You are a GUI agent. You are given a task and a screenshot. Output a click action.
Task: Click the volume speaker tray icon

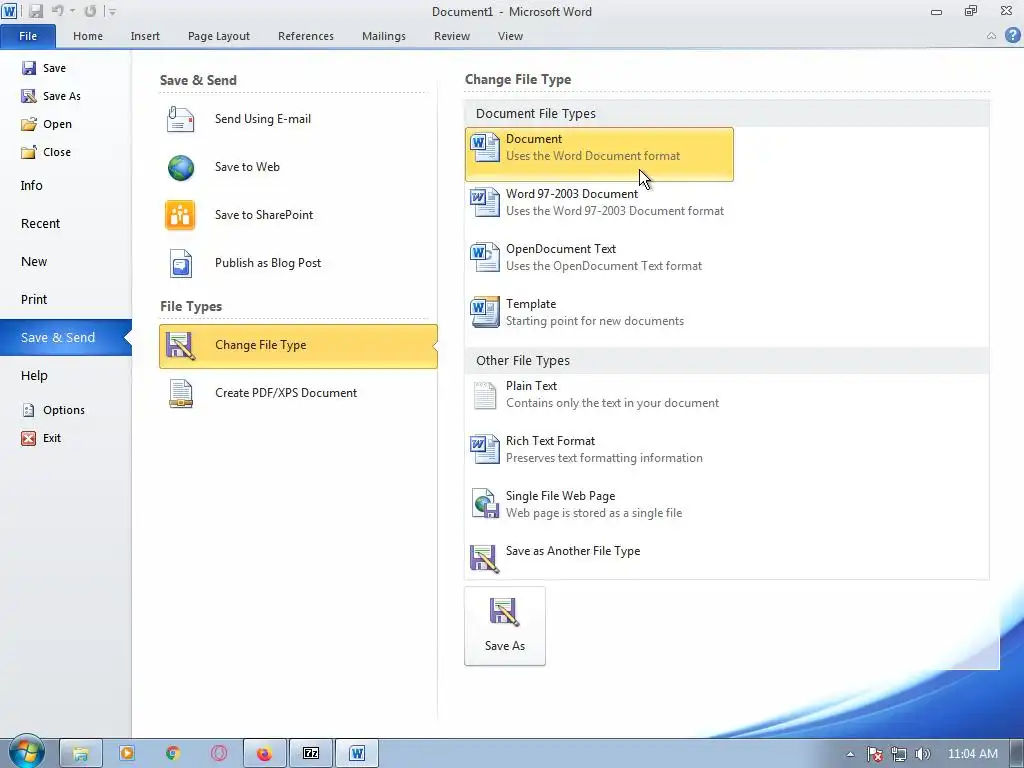click(923, 754)
